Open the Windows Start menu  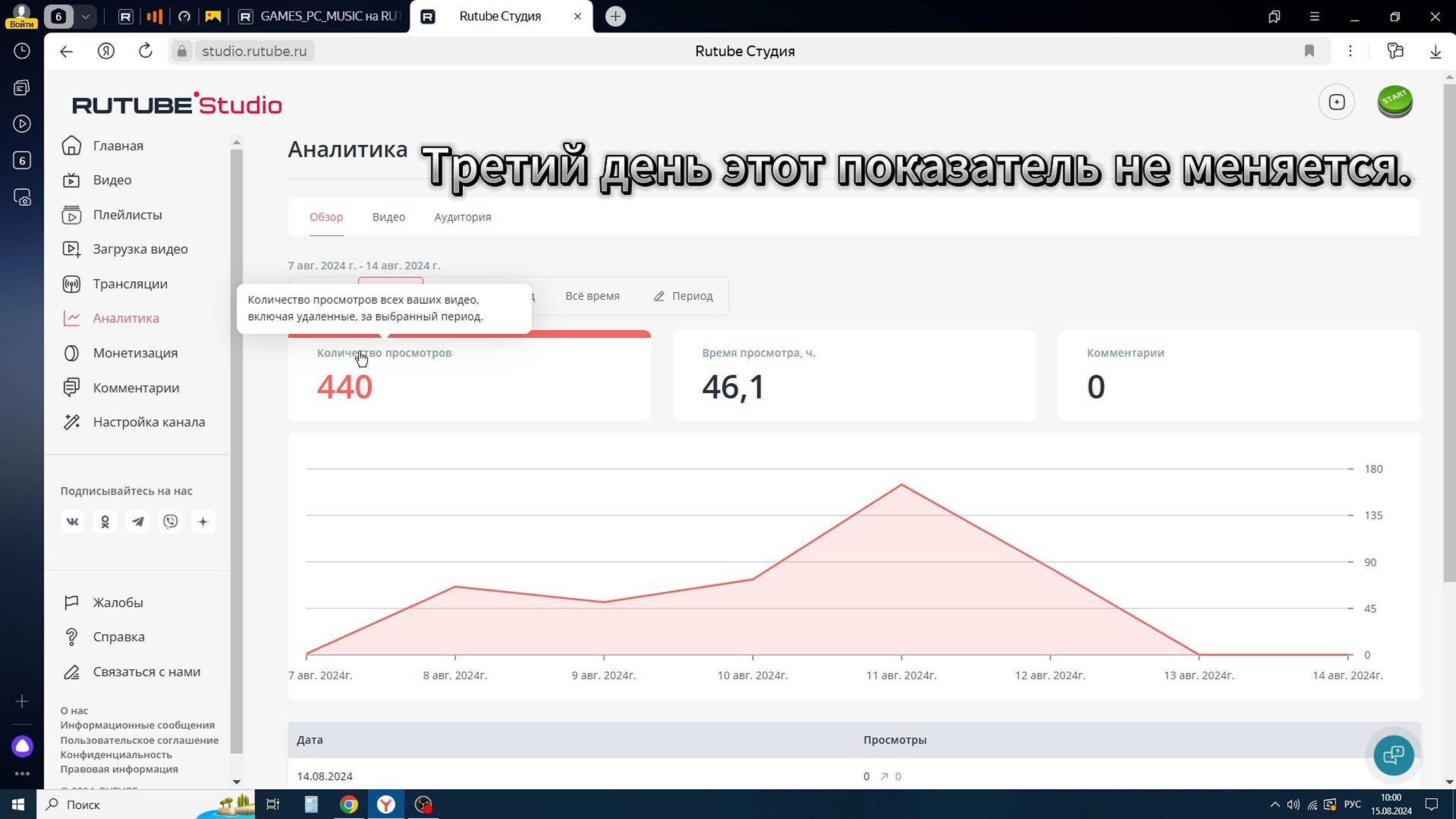[x=18, y=804]
